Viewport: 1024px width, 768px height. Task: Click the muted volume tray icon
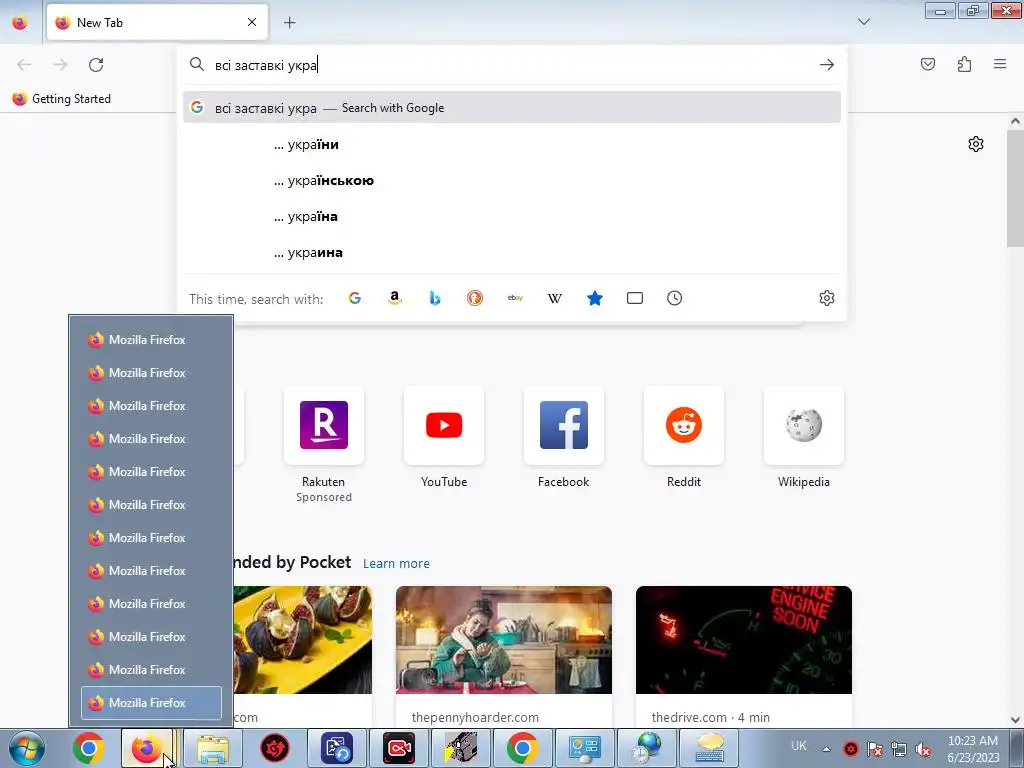click(923, 749)
